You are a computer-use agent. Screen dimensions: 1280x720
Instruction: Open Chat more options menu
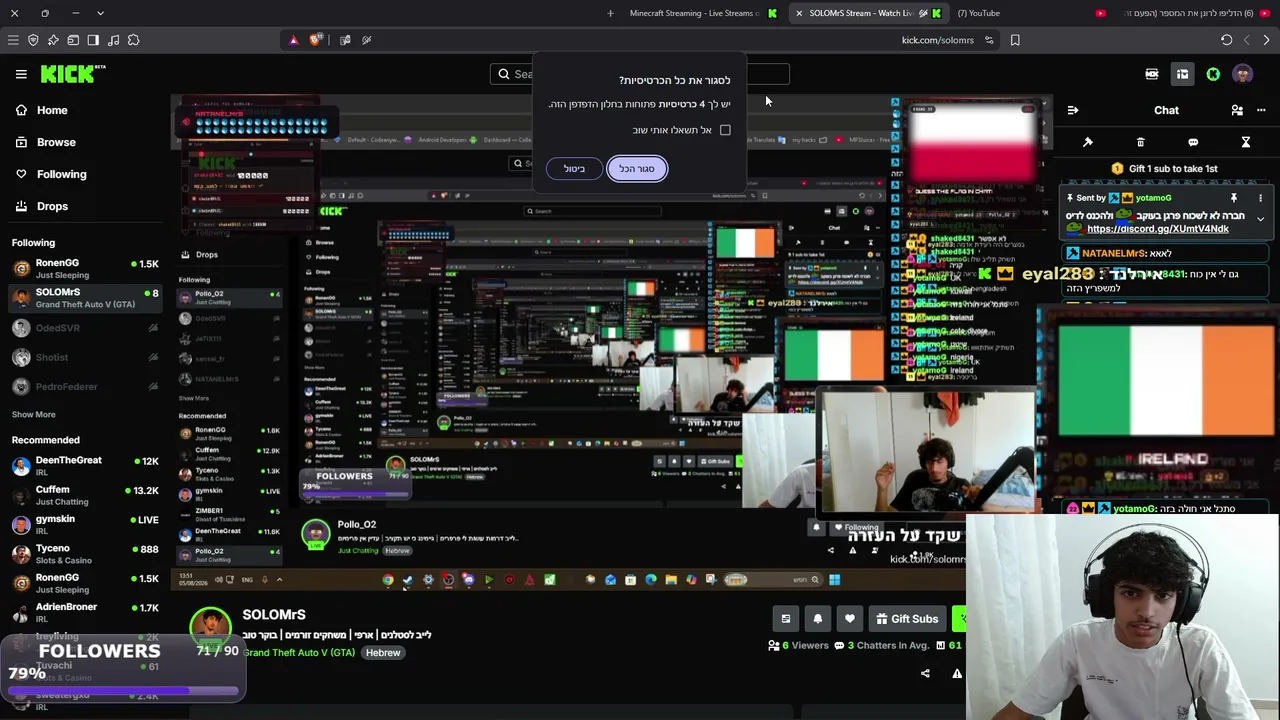[1261, 110]
